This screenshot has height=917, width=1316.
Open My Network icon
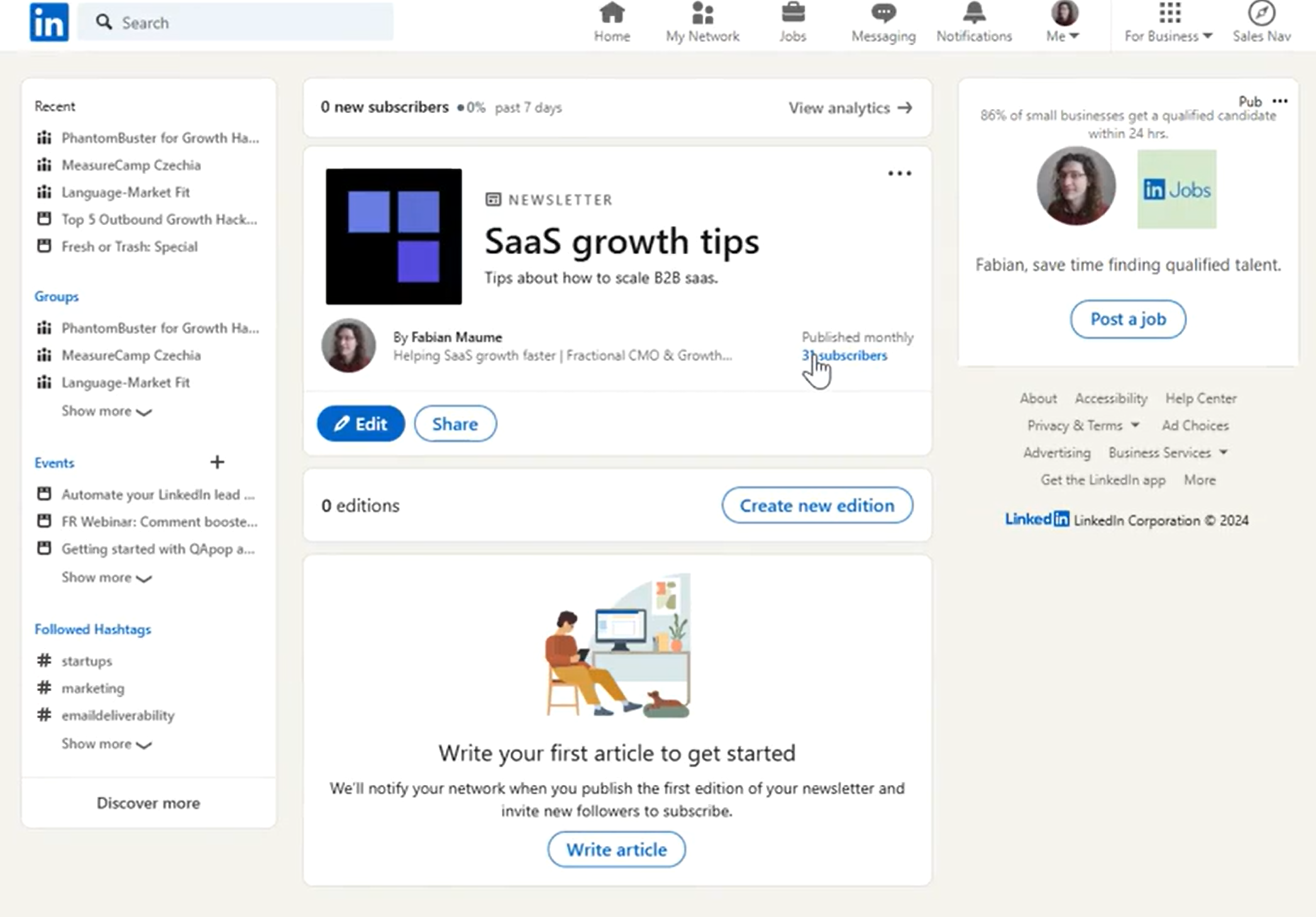pos(702,13)
